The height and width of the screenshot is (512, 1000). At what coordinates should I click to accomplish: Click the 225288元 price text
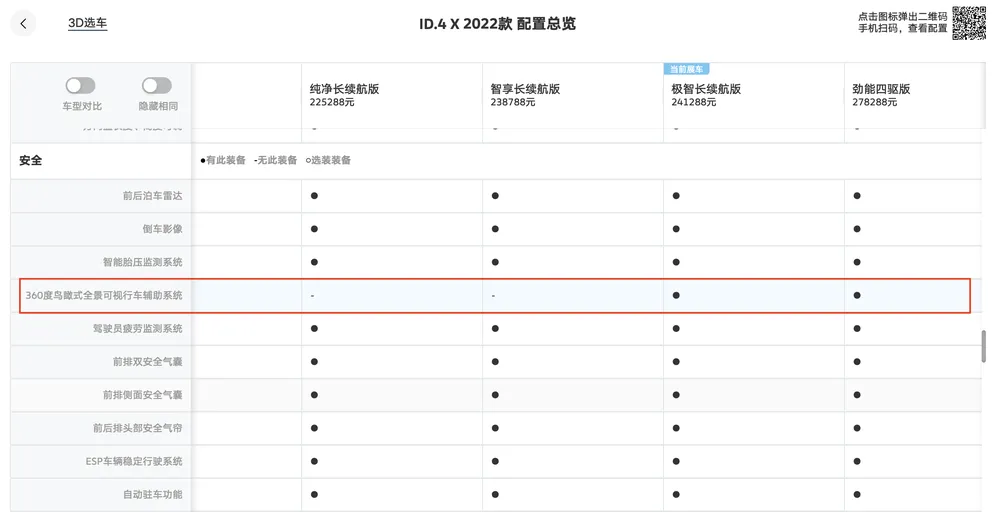tap(332, 102)
